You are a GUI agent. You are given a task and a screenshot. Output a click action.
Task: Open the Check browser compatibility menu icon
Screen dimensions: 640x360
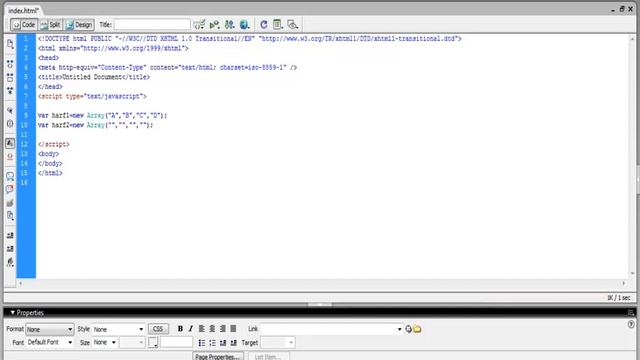point(199,24)
